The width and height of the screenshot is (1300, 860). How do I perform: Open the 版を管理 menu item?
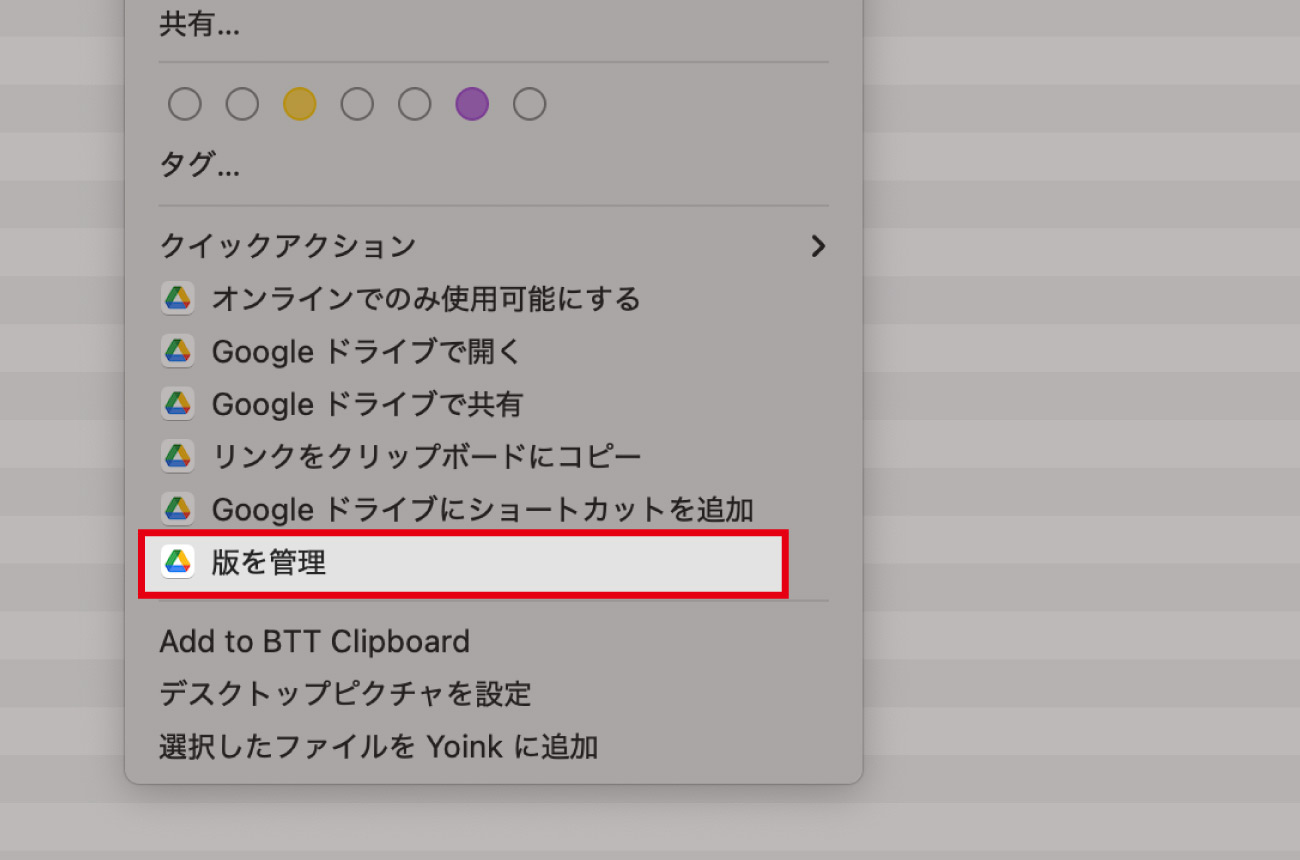pyautogui.click(x=463, y=563)
